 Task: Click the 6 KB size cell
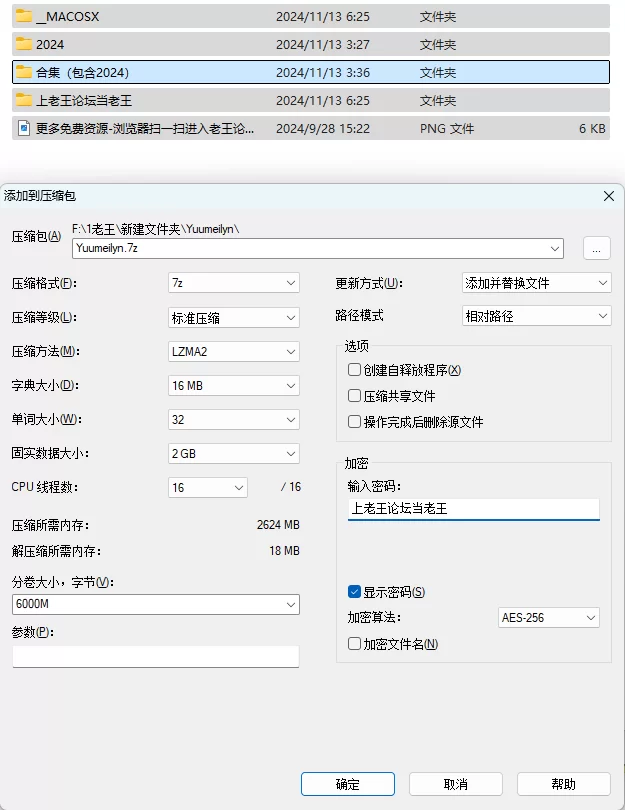click(x=592, y=128)
